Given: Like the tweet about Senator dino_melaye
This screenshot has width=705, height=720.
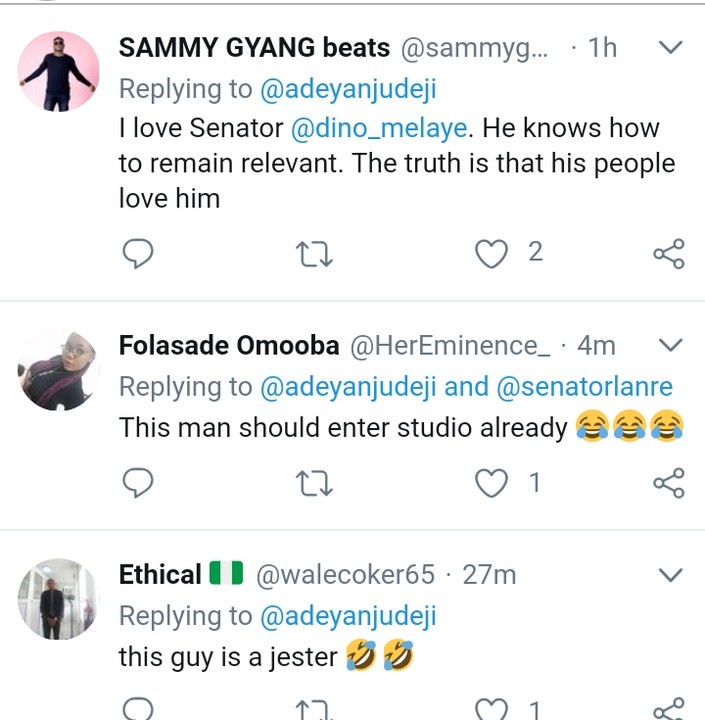Looking at the screenshot, I should 491,254.
